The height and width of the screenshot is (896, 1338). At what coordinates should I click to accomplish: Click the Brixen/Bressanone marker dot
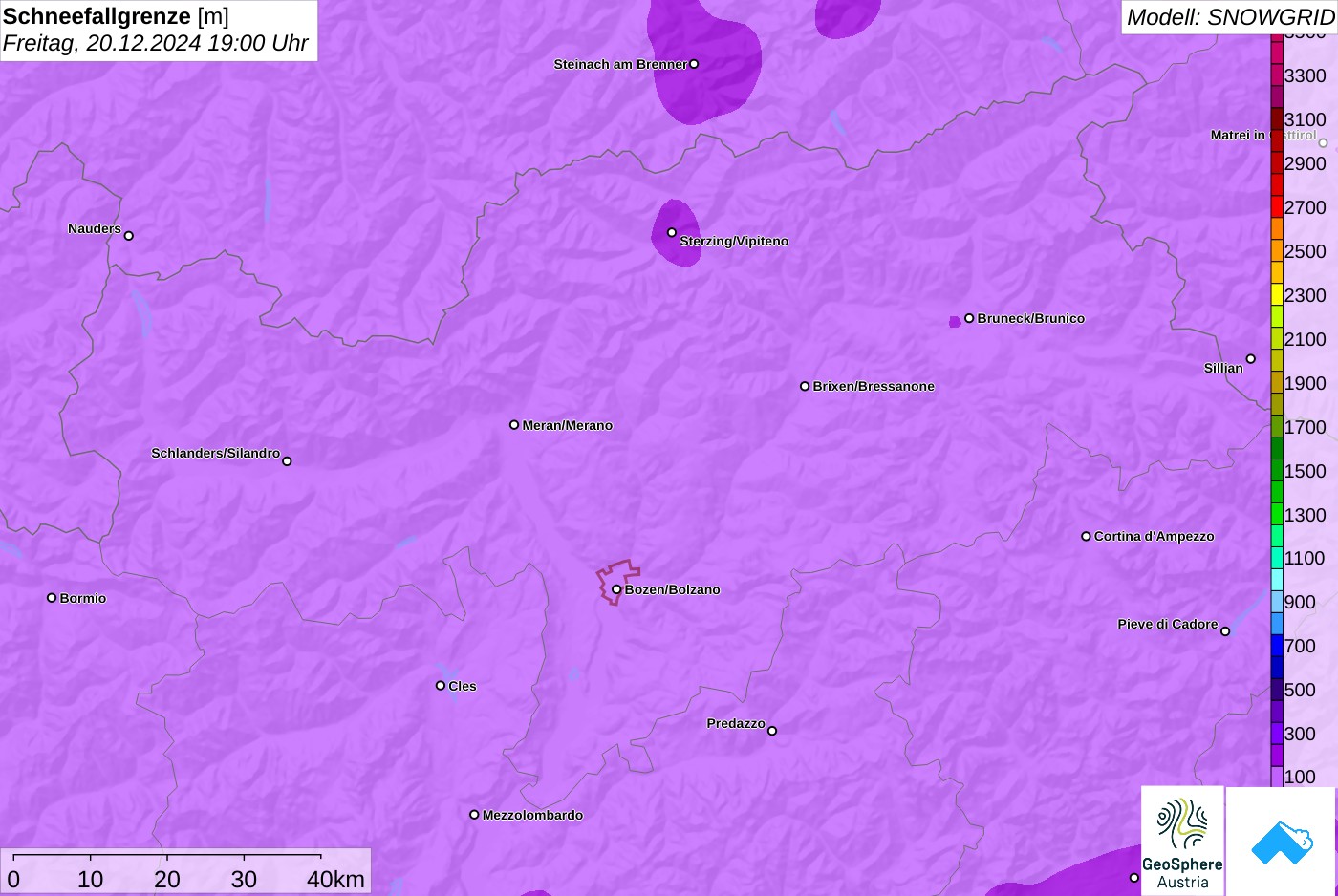pos(805,386)
